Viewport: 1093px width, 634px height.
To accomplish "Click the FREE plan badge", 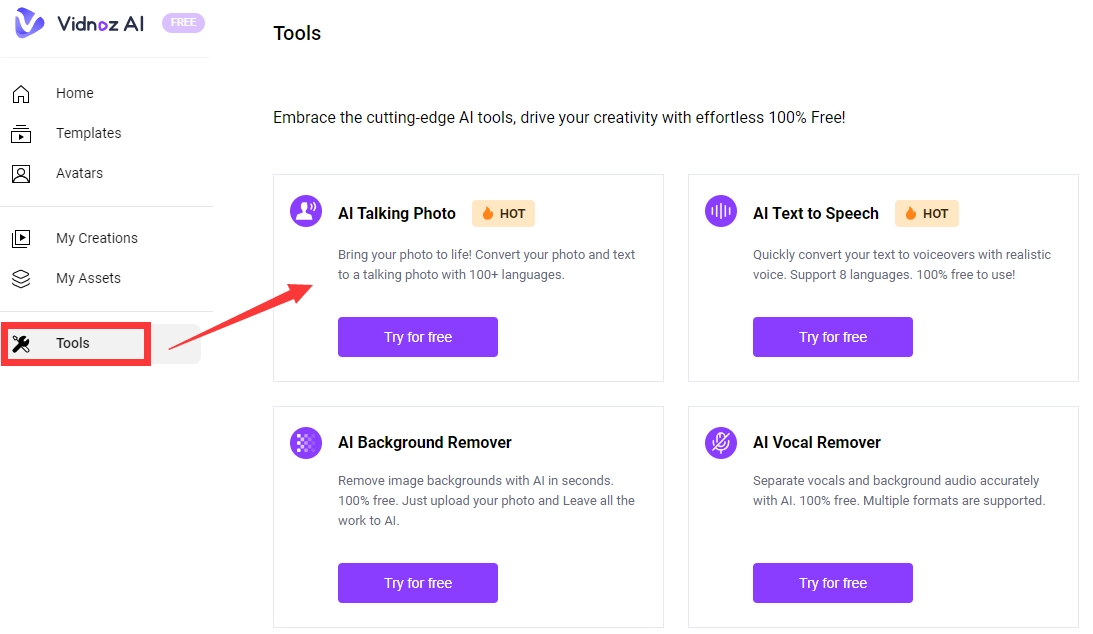I will tap(182, 23).
